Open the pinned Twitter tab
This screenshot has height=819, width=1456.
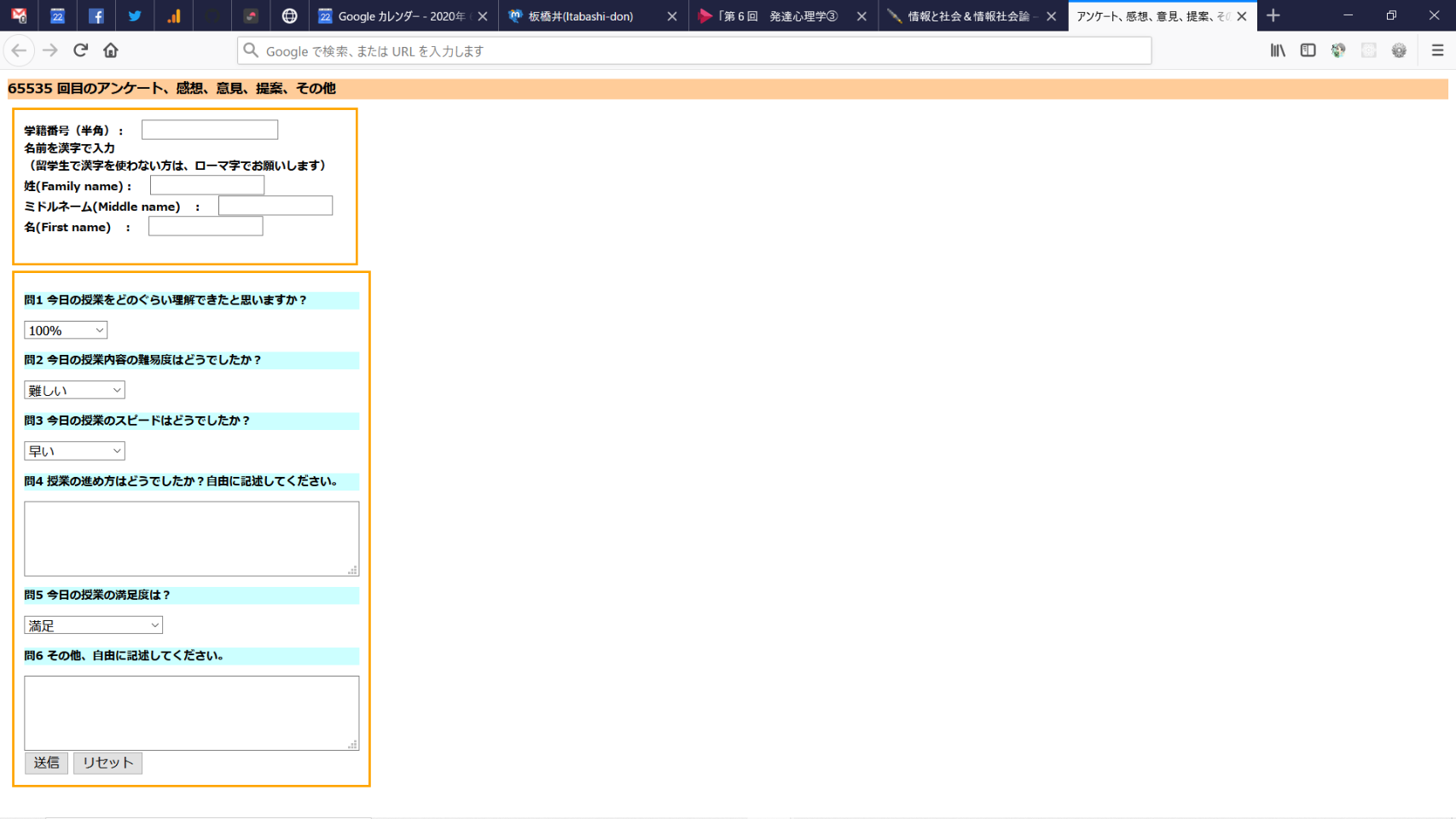pos(135,16)
